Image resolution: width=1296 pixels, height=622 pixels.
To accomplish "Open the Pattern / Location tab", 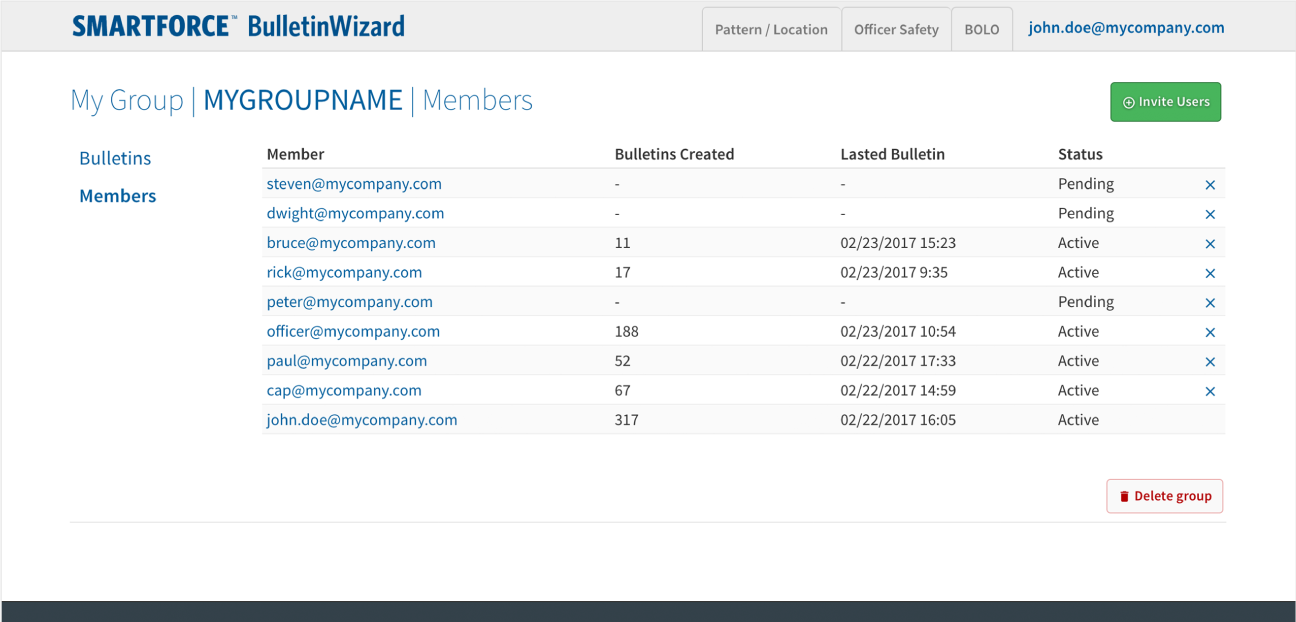I will click(771, 29).
